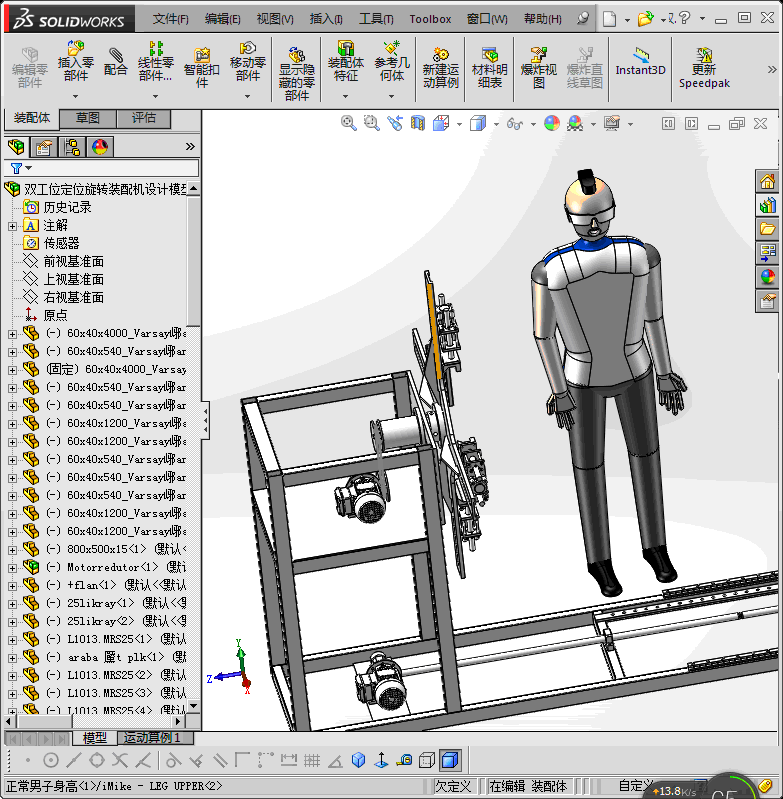Viewport: 783px width, 799px height.
Task: Select 传感器 in feature tree
Action: click(61, 244)
